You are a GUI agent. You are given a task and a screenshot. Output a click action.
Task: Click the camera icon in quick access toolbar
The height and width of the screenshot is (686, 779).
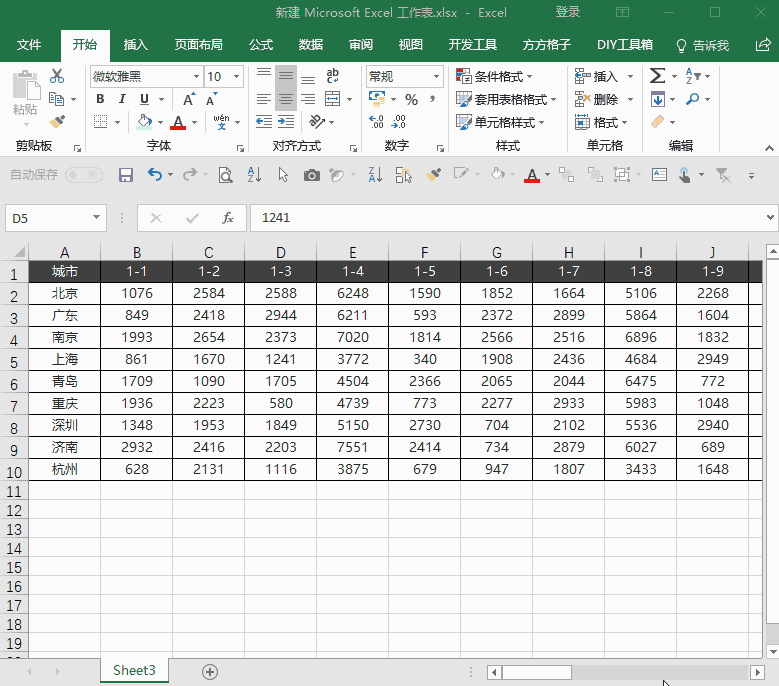coord(312,175)
